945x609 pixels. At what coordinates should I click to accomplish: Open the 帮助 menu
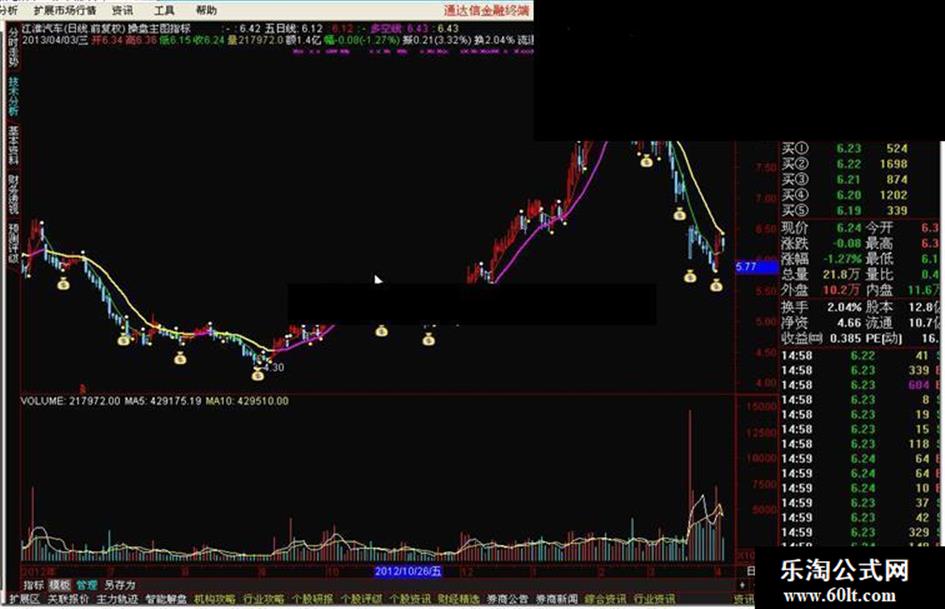click(x=206, y=10)
